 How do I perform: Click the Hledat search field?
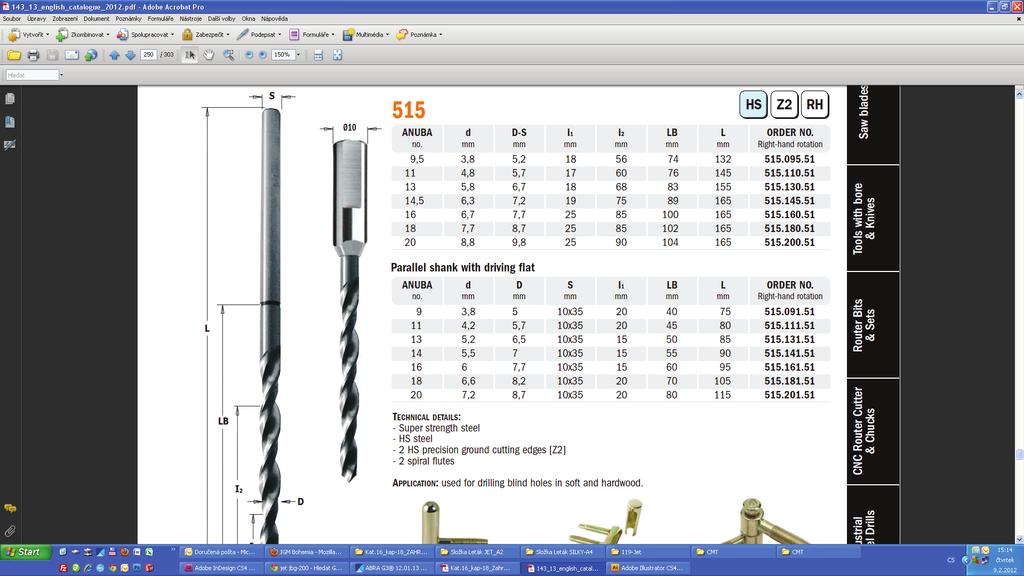[x=32, y=75]
